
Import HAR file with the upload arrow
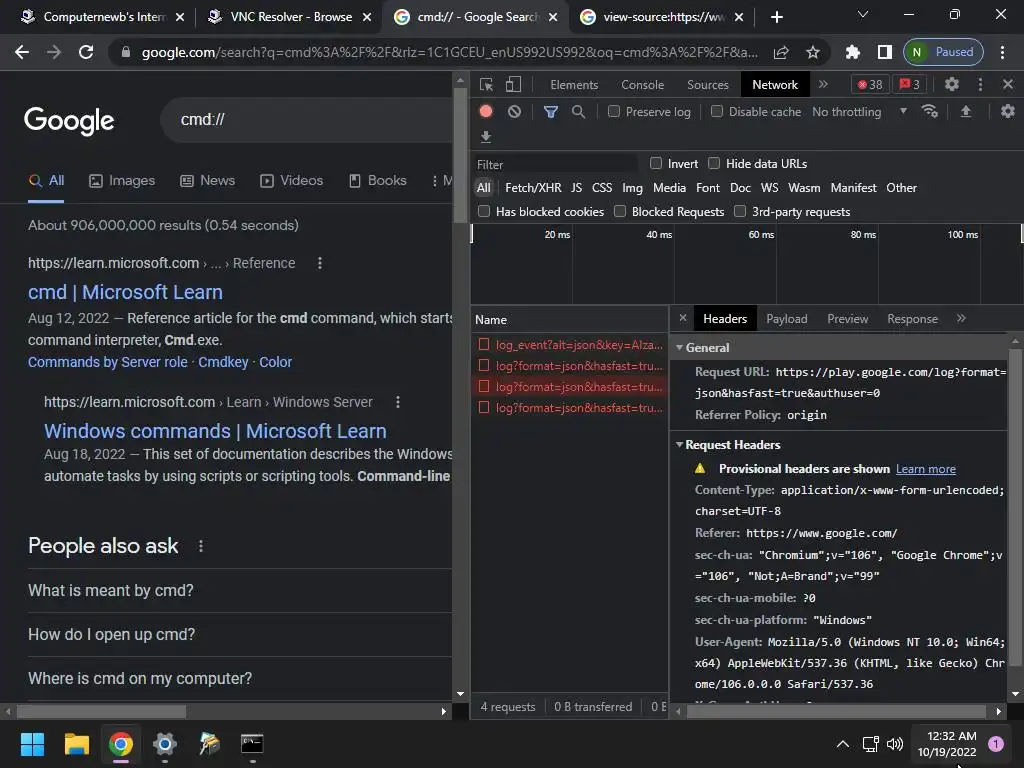click(966, 112)
